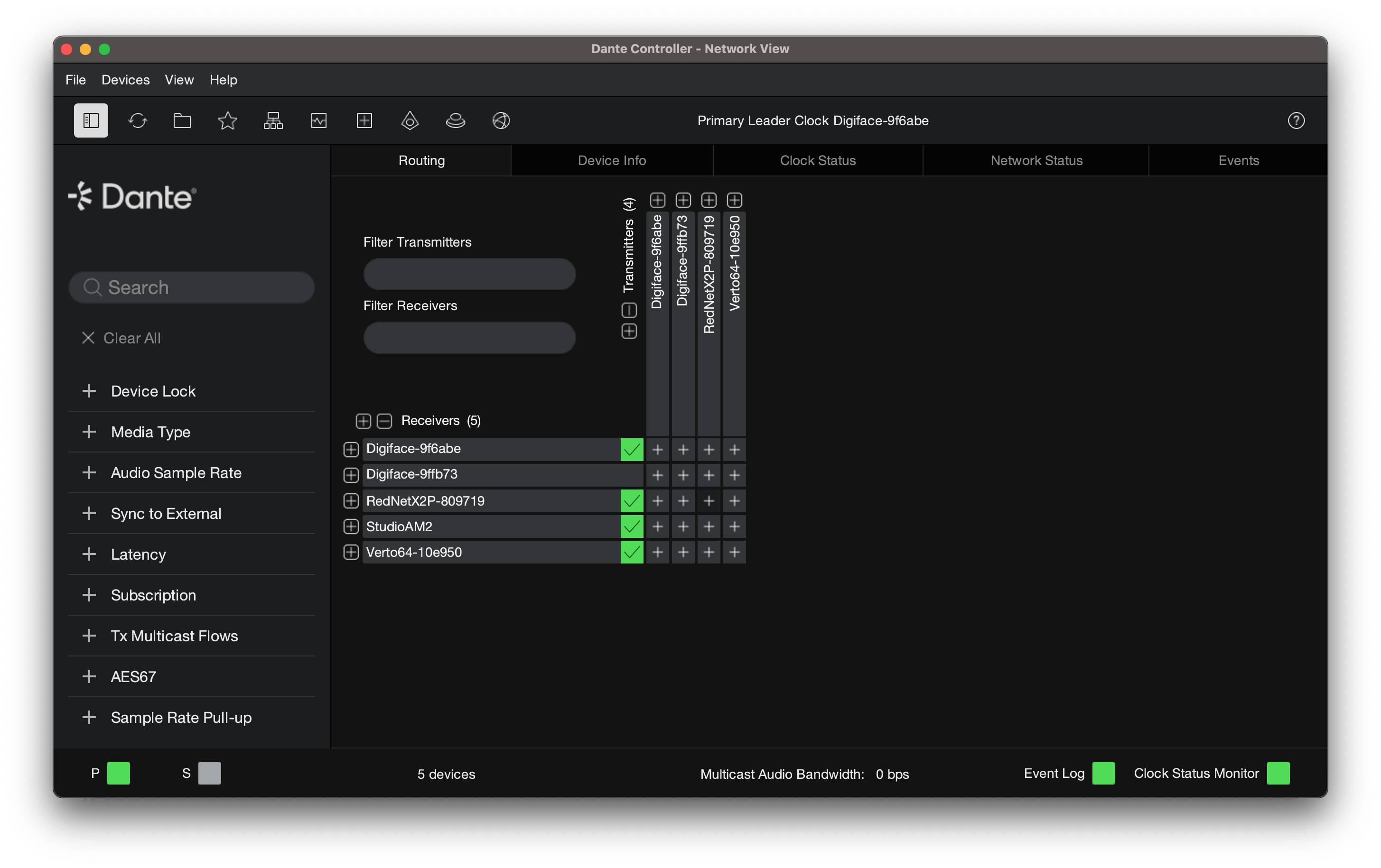Click crosspoint Verto64-10e950 receiver to RedNetX2P-809719 transmitter
This screenshot has width=1381, height=868.
(x=709, y=552)
